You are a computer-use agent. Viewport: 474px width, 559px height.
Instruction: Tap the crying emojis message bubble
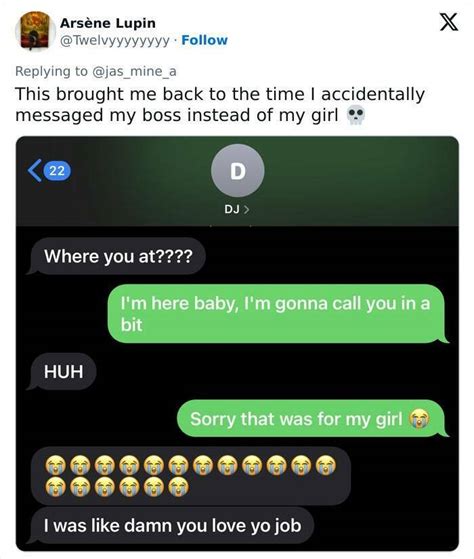191,476
